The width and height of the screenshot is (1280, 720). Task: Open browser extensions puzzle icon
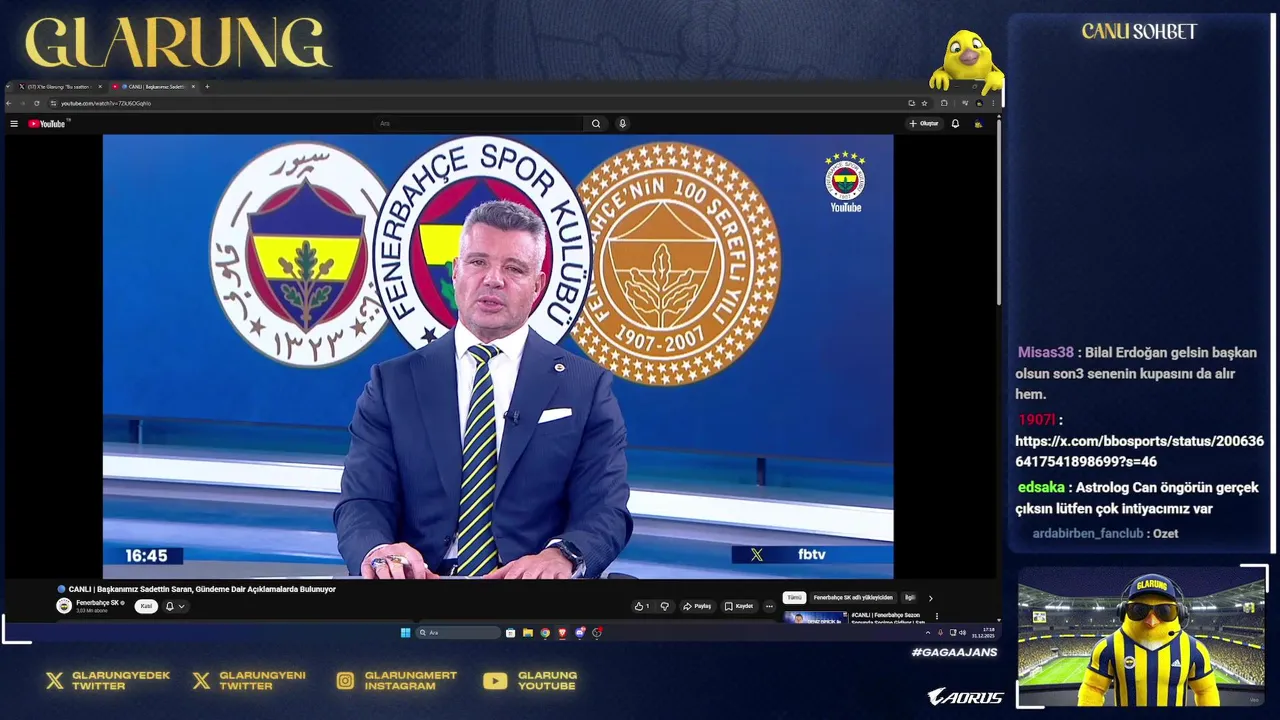pyautogui.click(x=944, y=103)
